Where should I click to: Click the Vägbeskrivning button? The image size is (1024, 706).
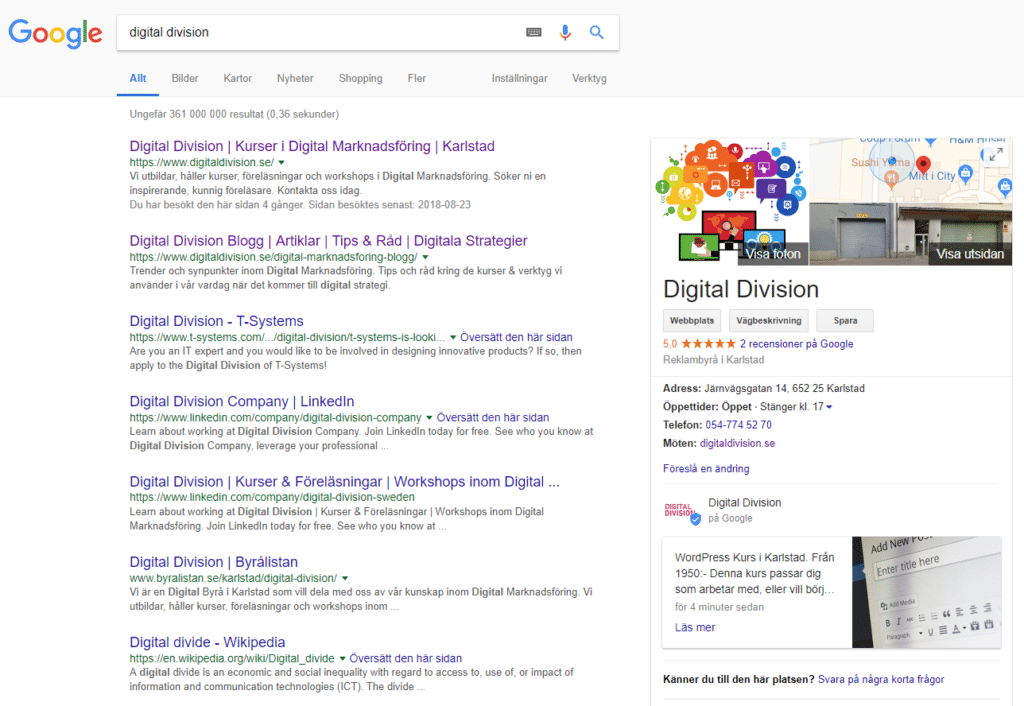coord(769,321)
